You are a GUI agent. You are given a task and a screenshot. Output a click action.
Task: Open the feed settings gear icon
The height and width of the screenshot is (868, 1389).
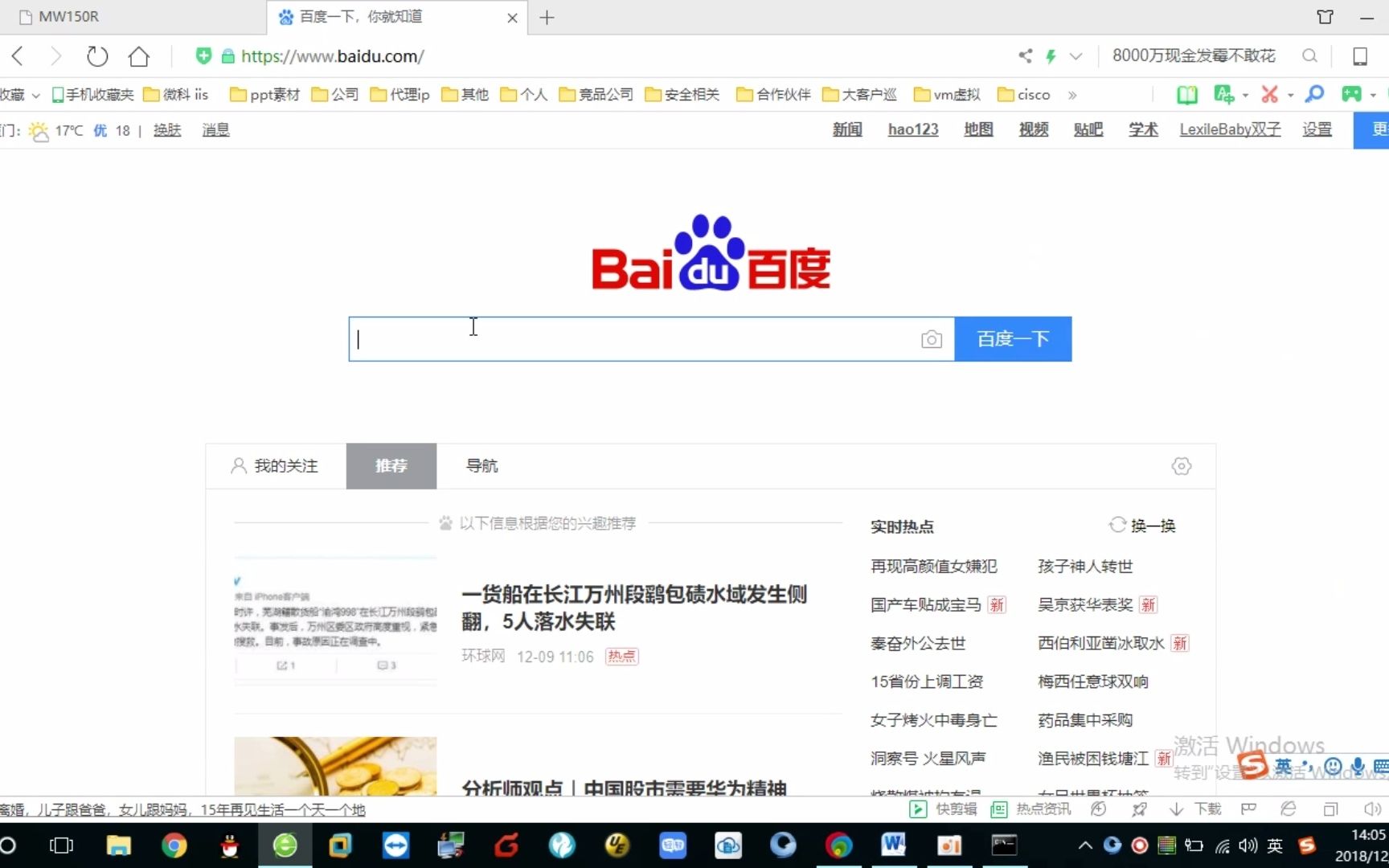[x=1182, y=466]
